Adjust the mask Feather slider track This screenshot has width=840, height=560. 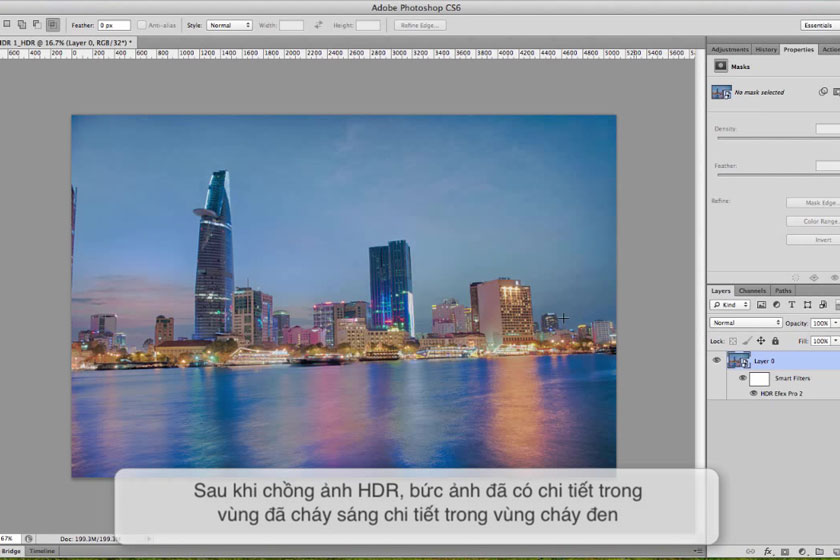click(x=778, y=175)
